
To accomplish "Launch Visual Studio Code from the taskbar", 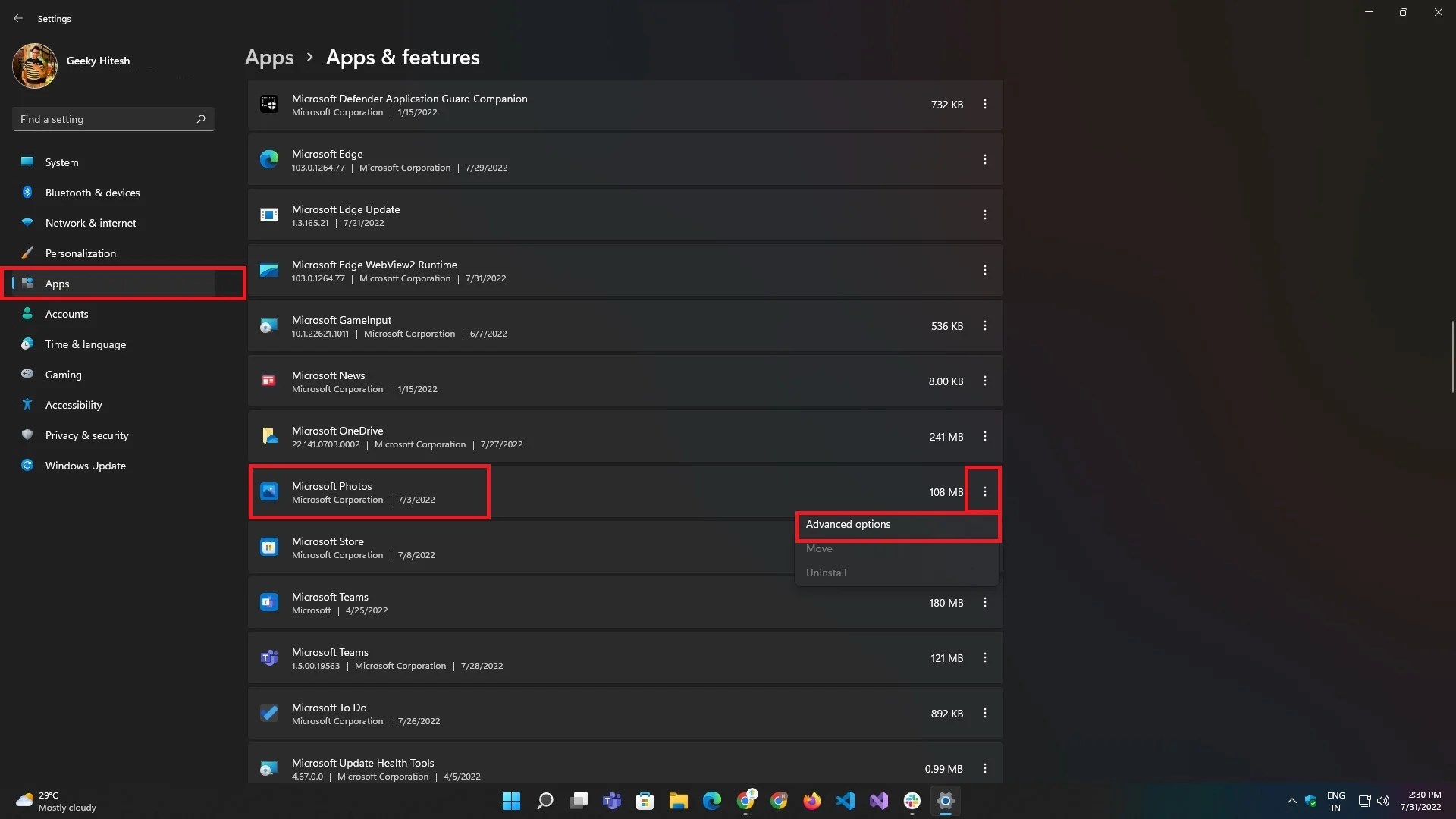I will [846, 800].
